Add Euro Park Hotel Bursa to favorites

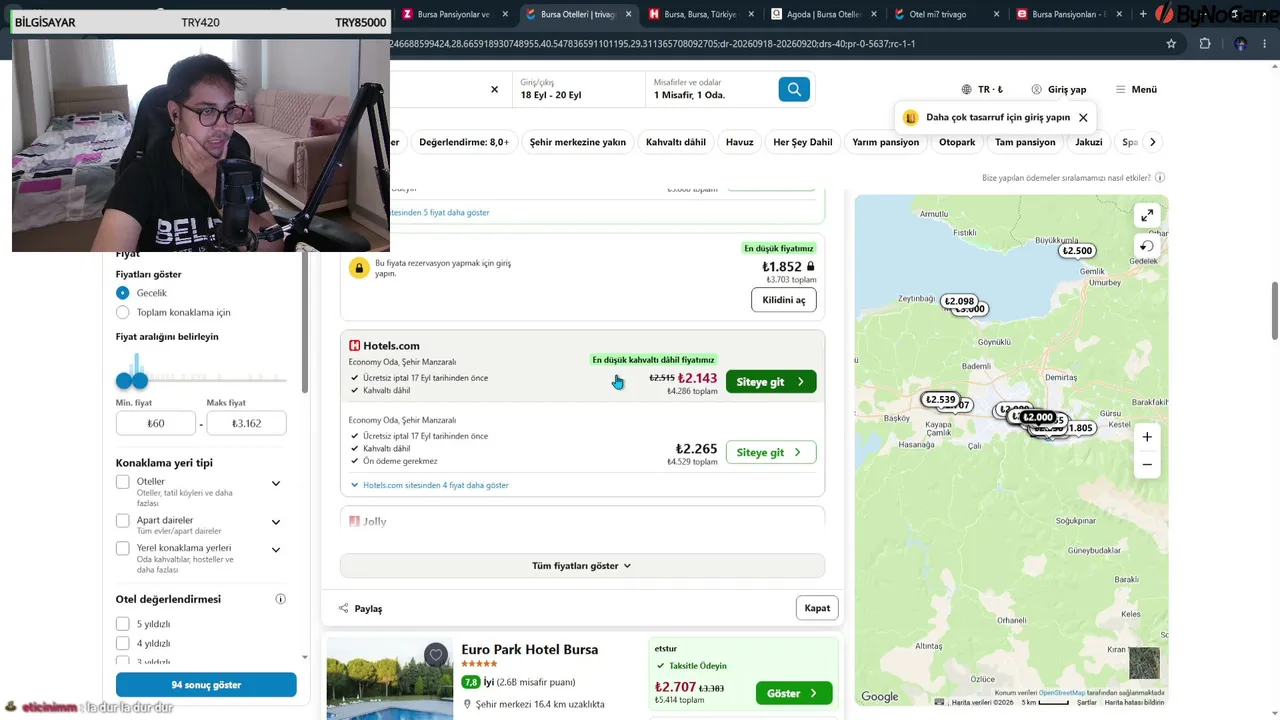pyautogui.click(x=435, y=655)
